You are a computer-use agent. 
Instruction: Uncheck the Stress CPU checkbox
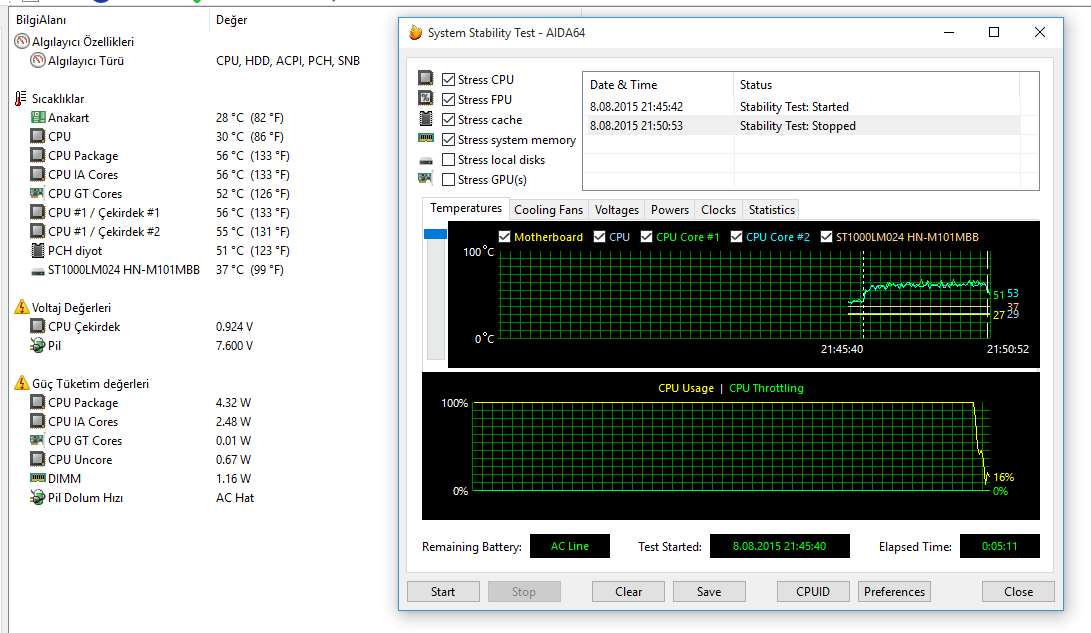[x=449, y=79]
